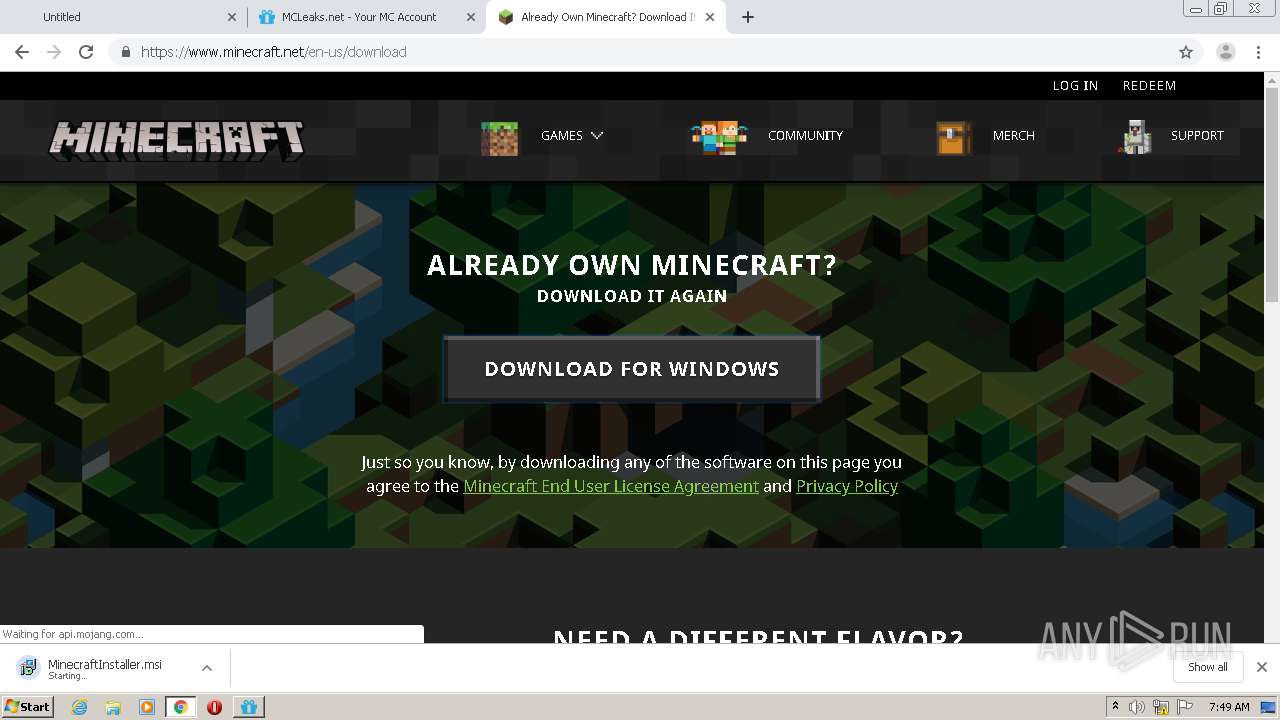Open the Windows Start menu
The height and width of the screenshot is (720, 1280).
click(27, 707)
